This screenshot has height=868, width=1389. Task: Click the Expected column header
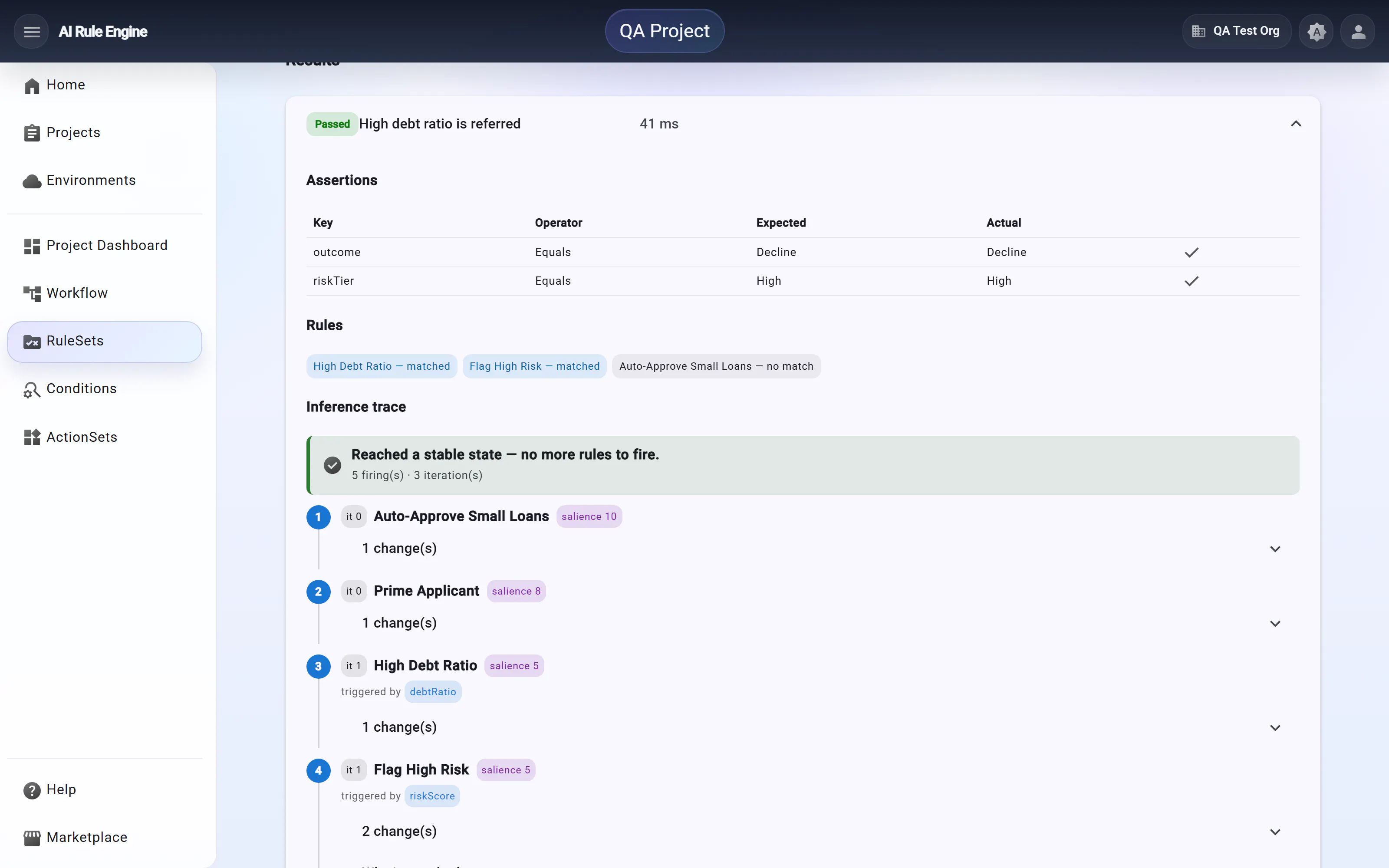tap(781, 223)
